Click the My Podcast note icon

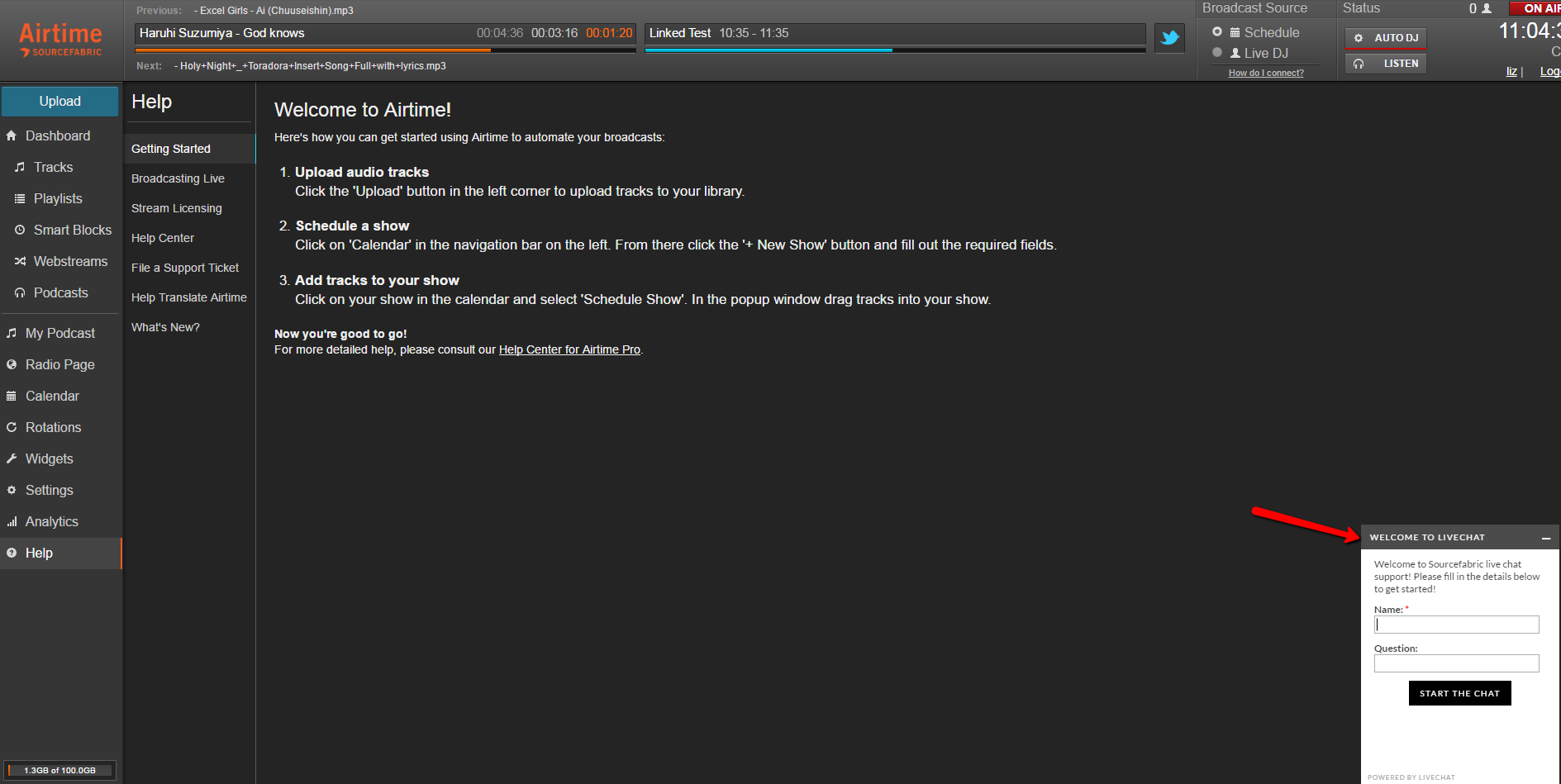(12, 333)
